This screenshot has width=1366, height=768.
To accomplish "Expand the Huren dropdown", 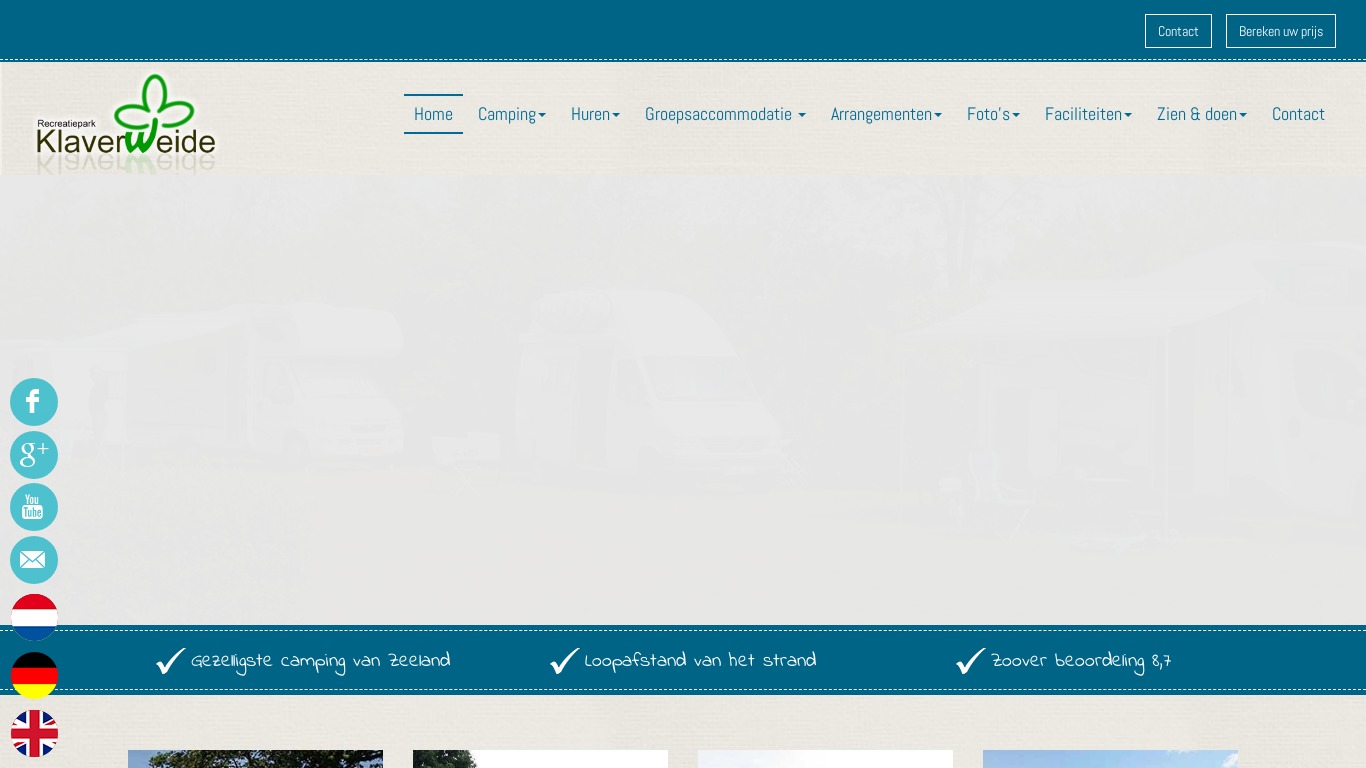I will coord(594,114).
